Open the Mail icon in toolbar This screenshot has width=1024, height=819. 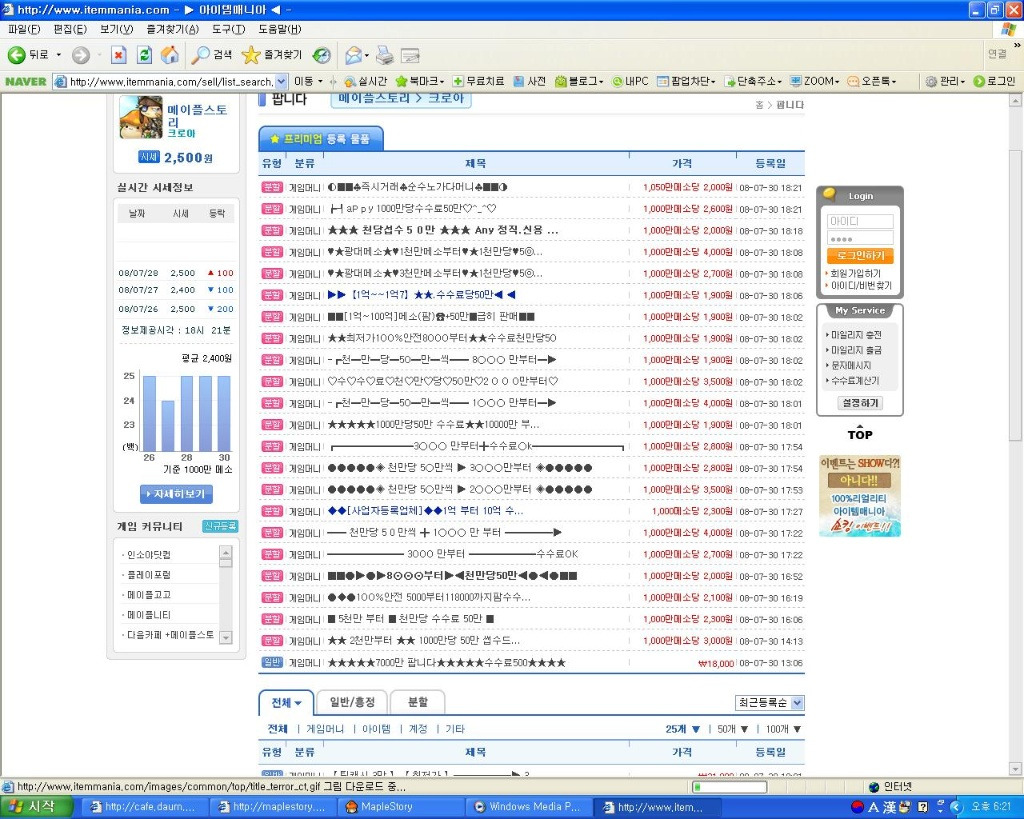click(353, 55)
